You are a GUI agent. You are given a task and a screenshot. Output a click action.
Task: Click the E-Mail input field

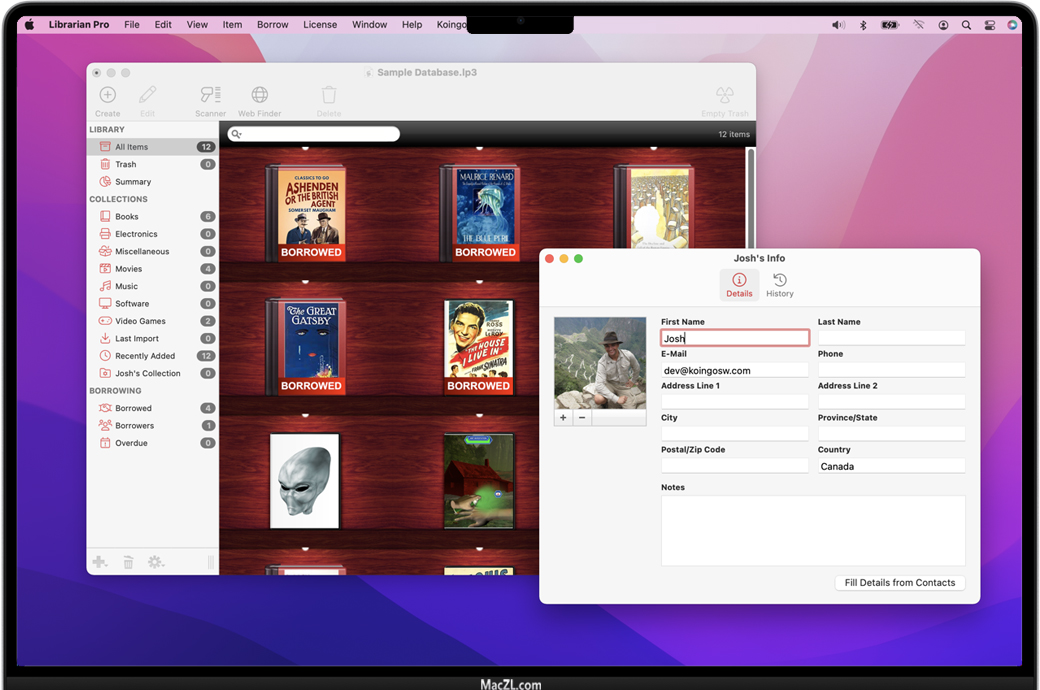coord(734,370)
